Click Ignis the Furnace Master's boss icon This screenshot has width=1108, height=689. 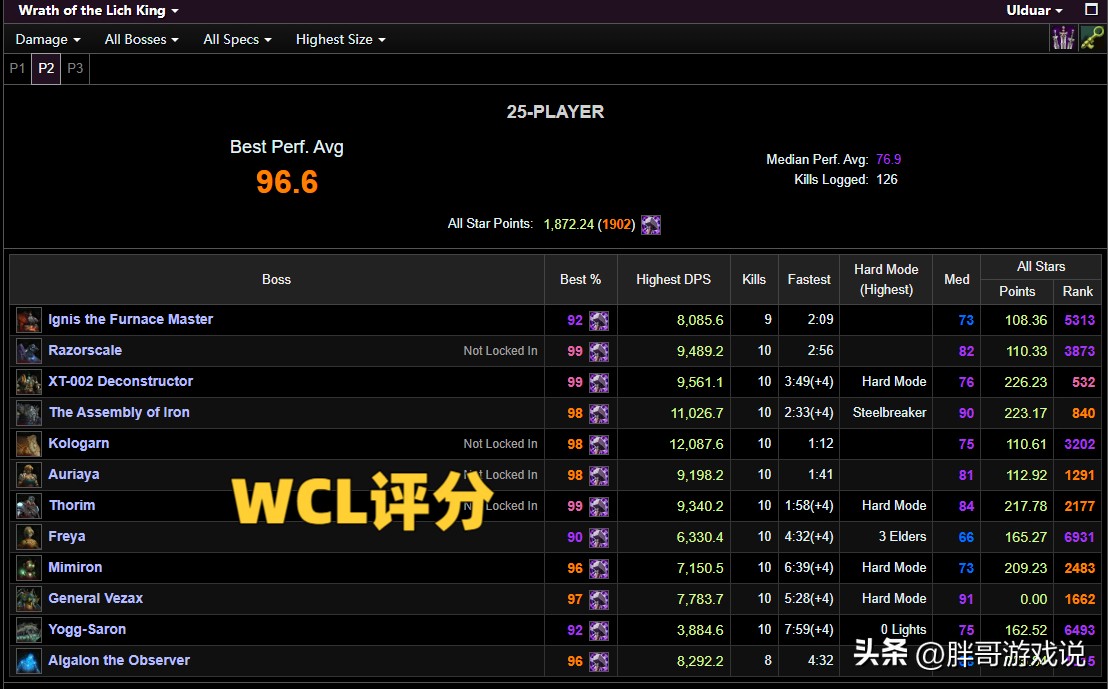(27, 319)
